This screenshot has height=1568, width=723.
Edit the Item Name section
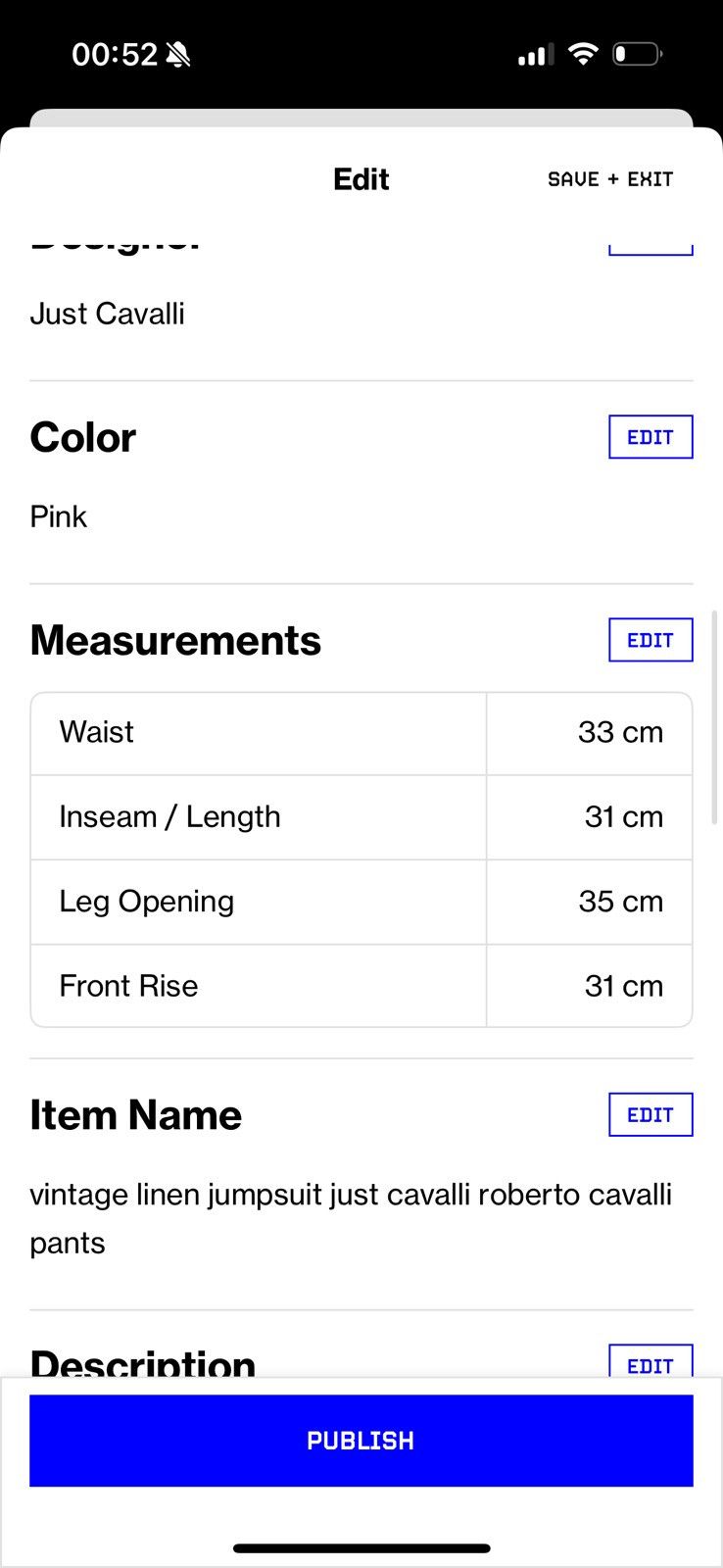[x=651, y=1115]
